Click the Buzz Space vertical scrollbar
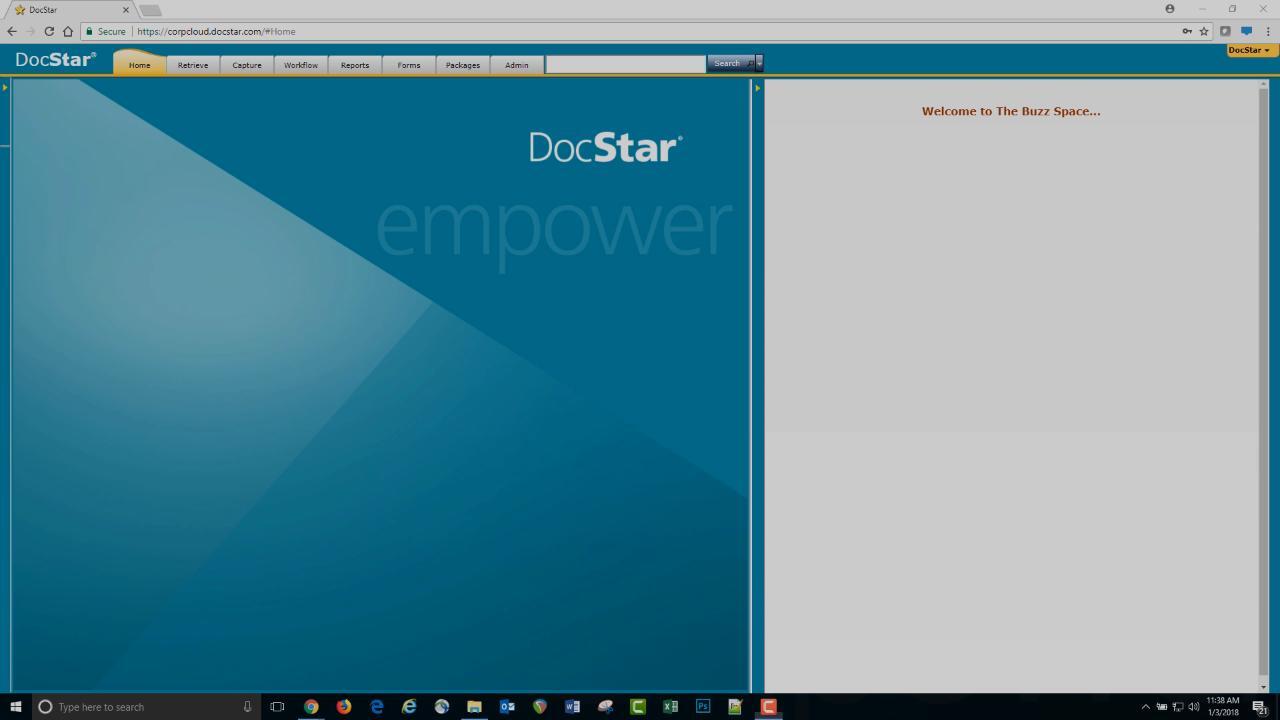 click(x=1263, y=380)
